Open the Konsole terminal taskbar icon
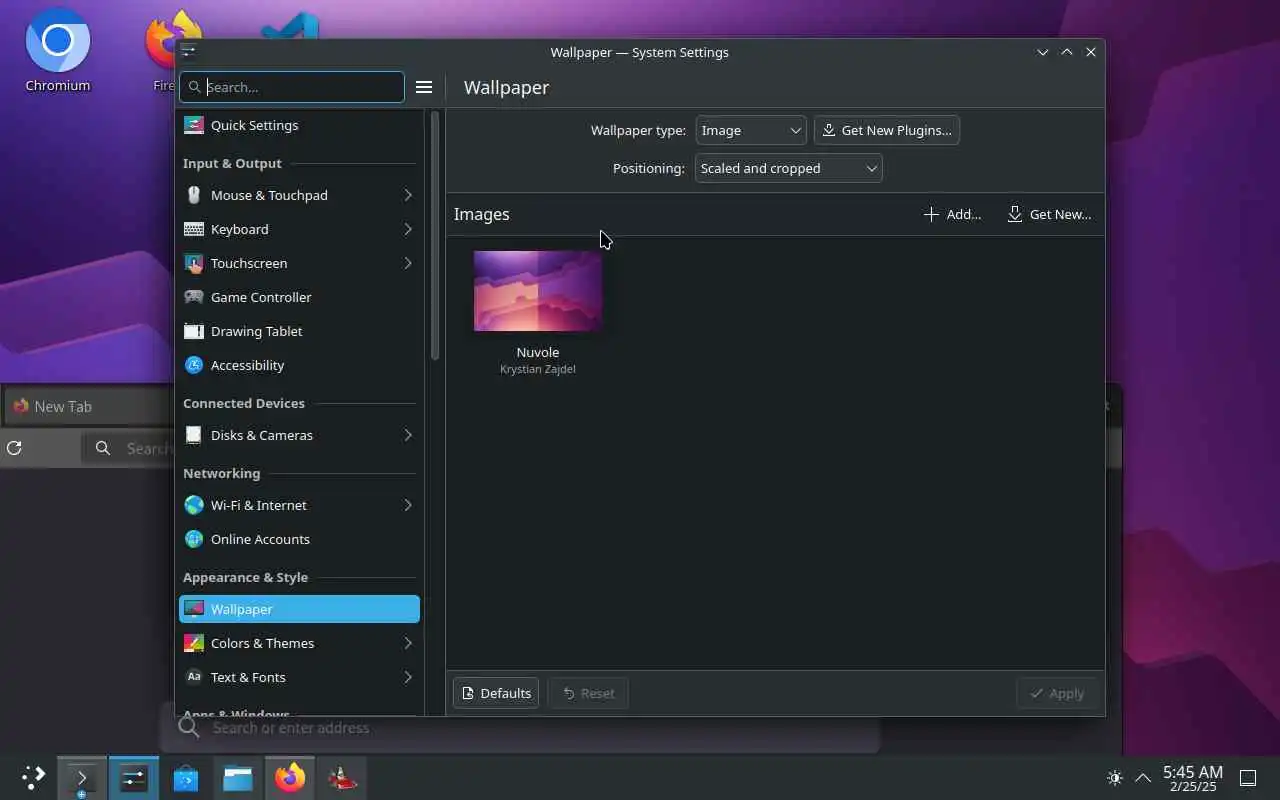Screen dimensions: 1280x800 [82, 778]
